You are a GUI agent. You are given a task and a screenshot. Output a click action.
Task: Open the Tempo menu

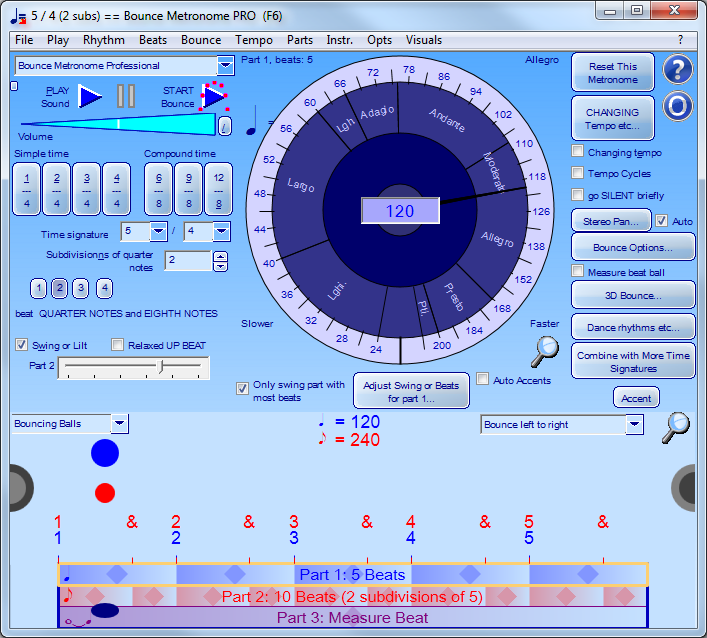(254, 40)
